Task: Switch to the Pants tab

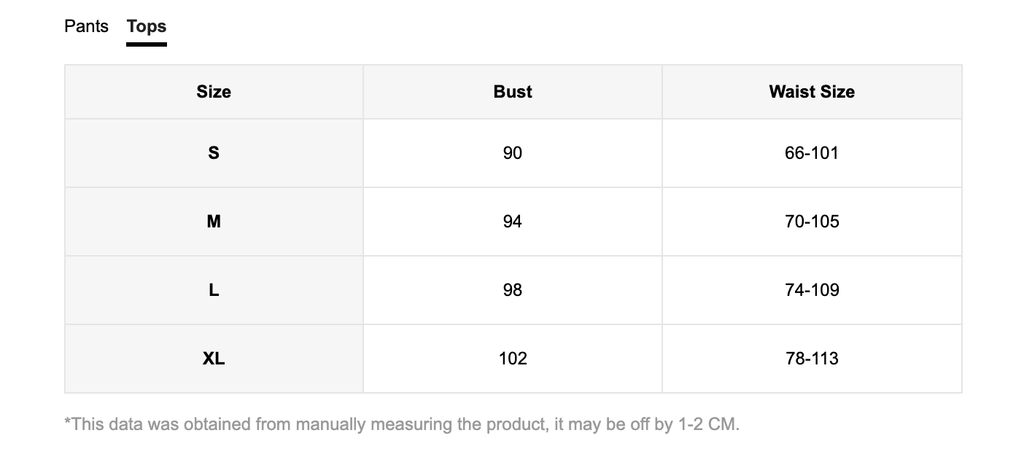Action: (x=86, y=26)
